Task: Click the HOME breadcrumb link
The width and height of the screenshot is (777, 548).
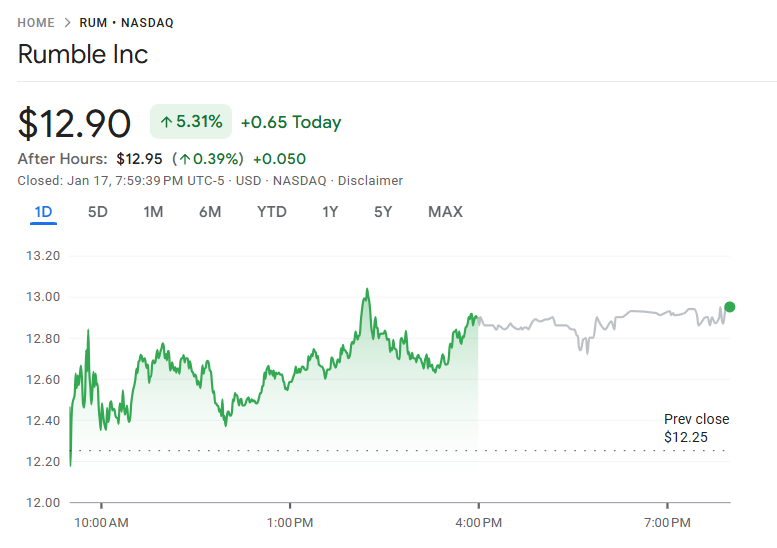Action: pos(37,22)
